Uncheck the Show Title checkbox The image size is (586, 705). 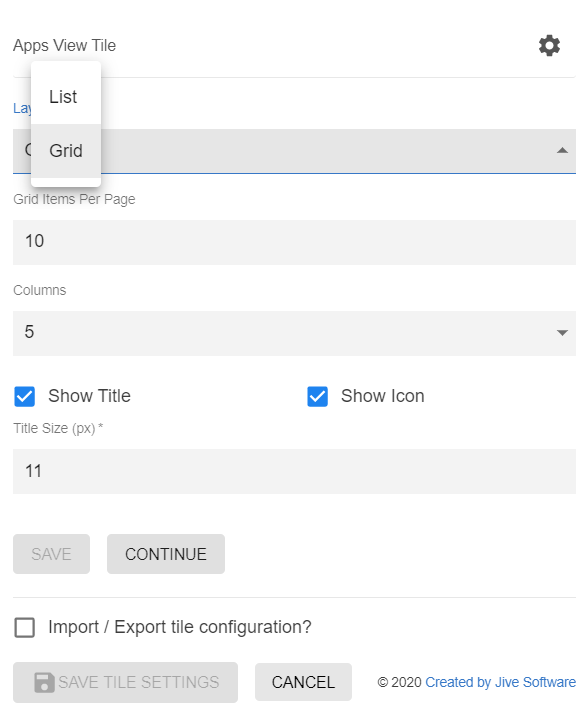(x=24, y=397)
